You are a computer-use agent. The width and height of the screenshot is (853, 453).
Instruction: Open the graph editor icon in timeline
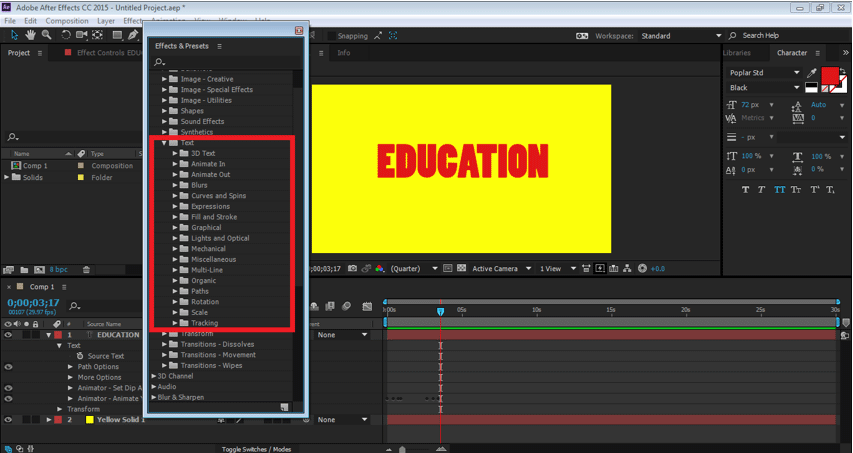tap(367, 307)
